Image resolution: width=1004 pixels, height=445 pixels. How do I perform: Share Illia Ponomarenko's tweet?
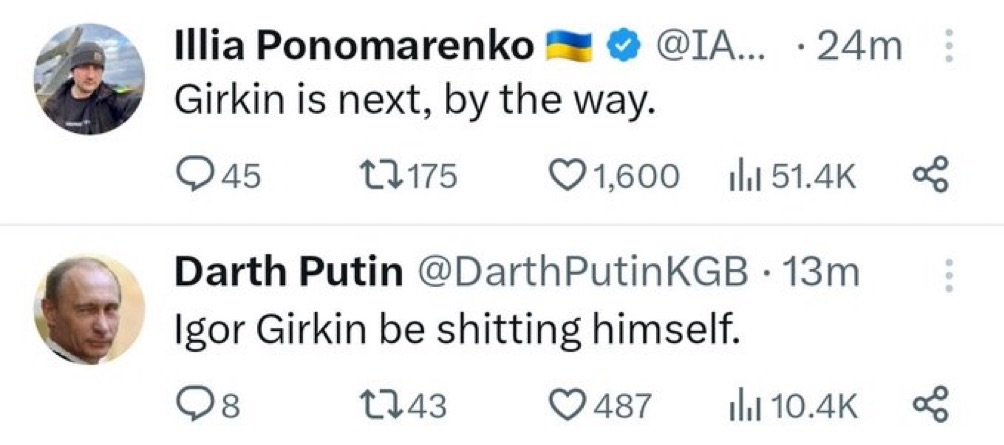(x=929, y=177)
